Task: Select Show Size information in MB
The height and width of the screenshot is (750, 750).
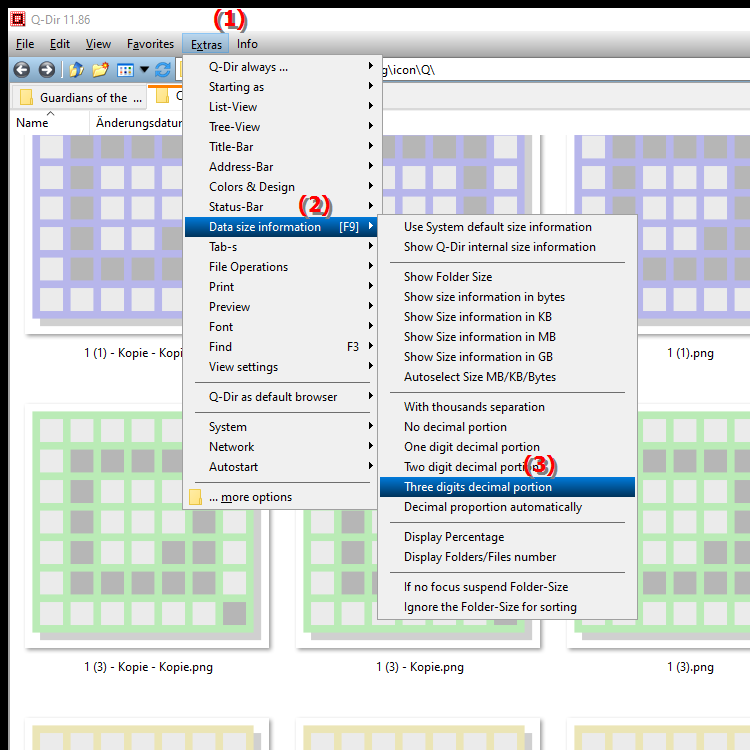Action: click(507, 337)
